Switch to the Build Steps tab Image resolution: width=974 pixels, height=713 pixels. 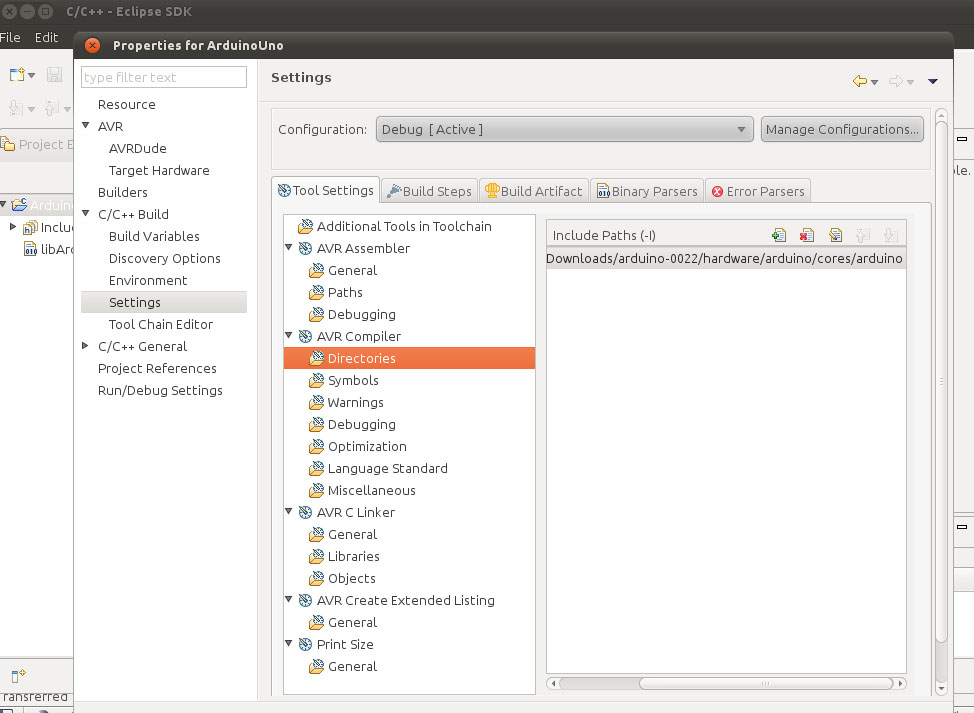click(x=429, y=191)
